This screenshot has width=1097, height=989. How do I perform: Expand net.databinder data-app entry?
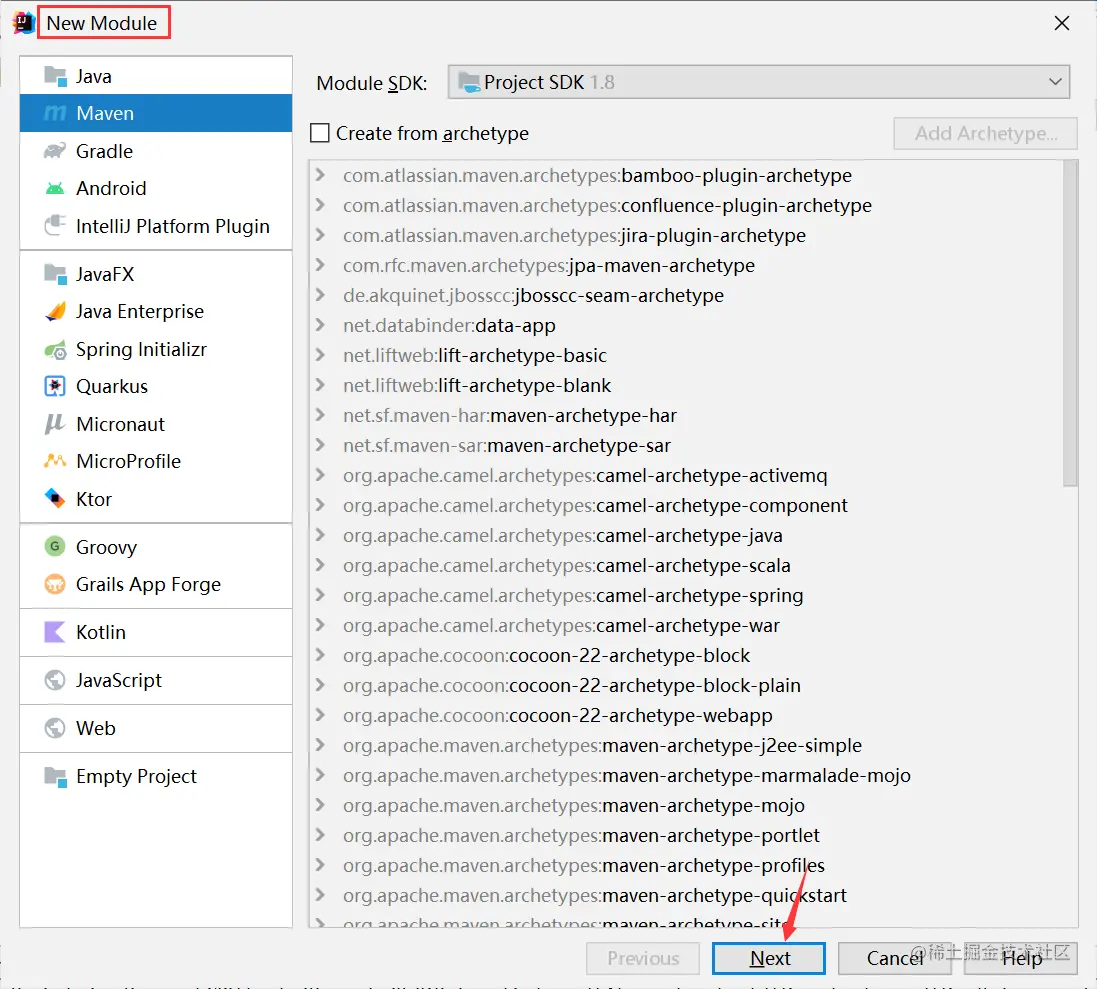point(320,325)
